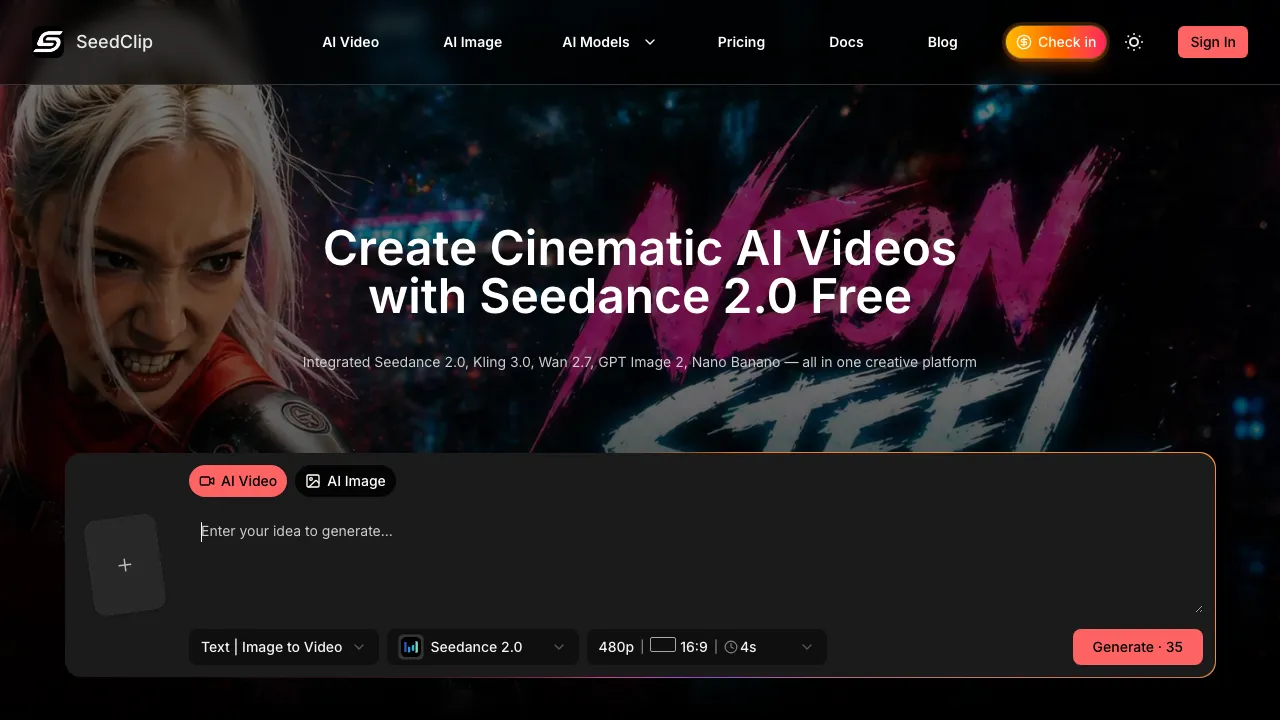The width and height of the screenshot is (1280, 720).
Task: Click the SeedClip brand name
Action: (114, 42)
